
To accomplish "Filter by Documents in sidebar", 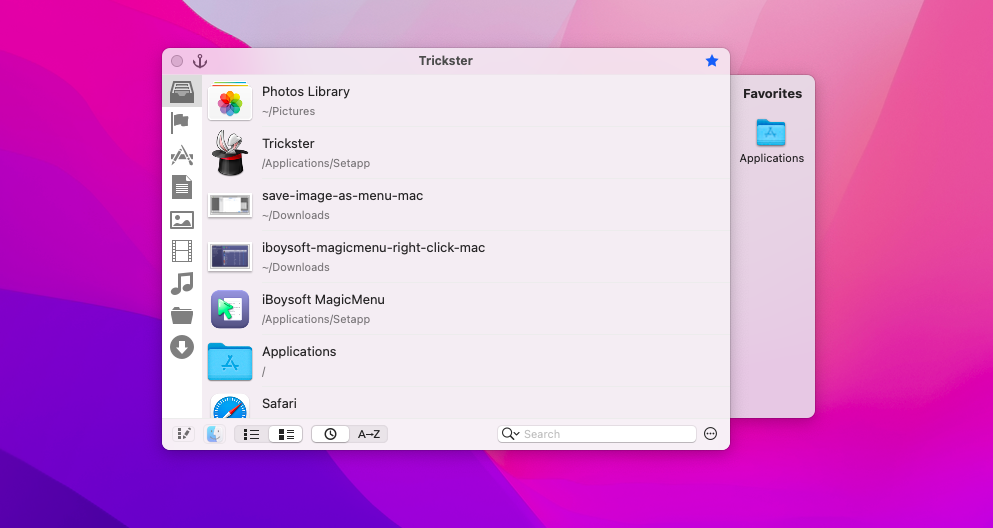I will click(182, 187).
